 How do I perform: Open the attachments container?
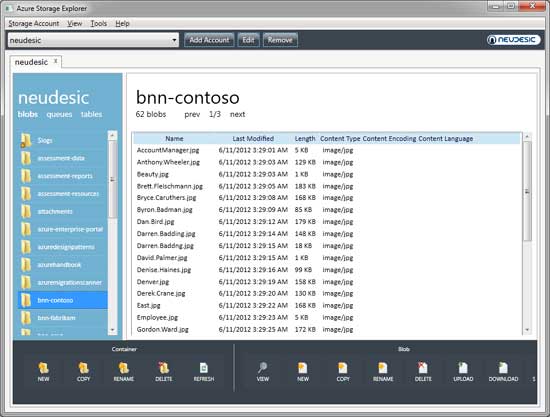63,211
